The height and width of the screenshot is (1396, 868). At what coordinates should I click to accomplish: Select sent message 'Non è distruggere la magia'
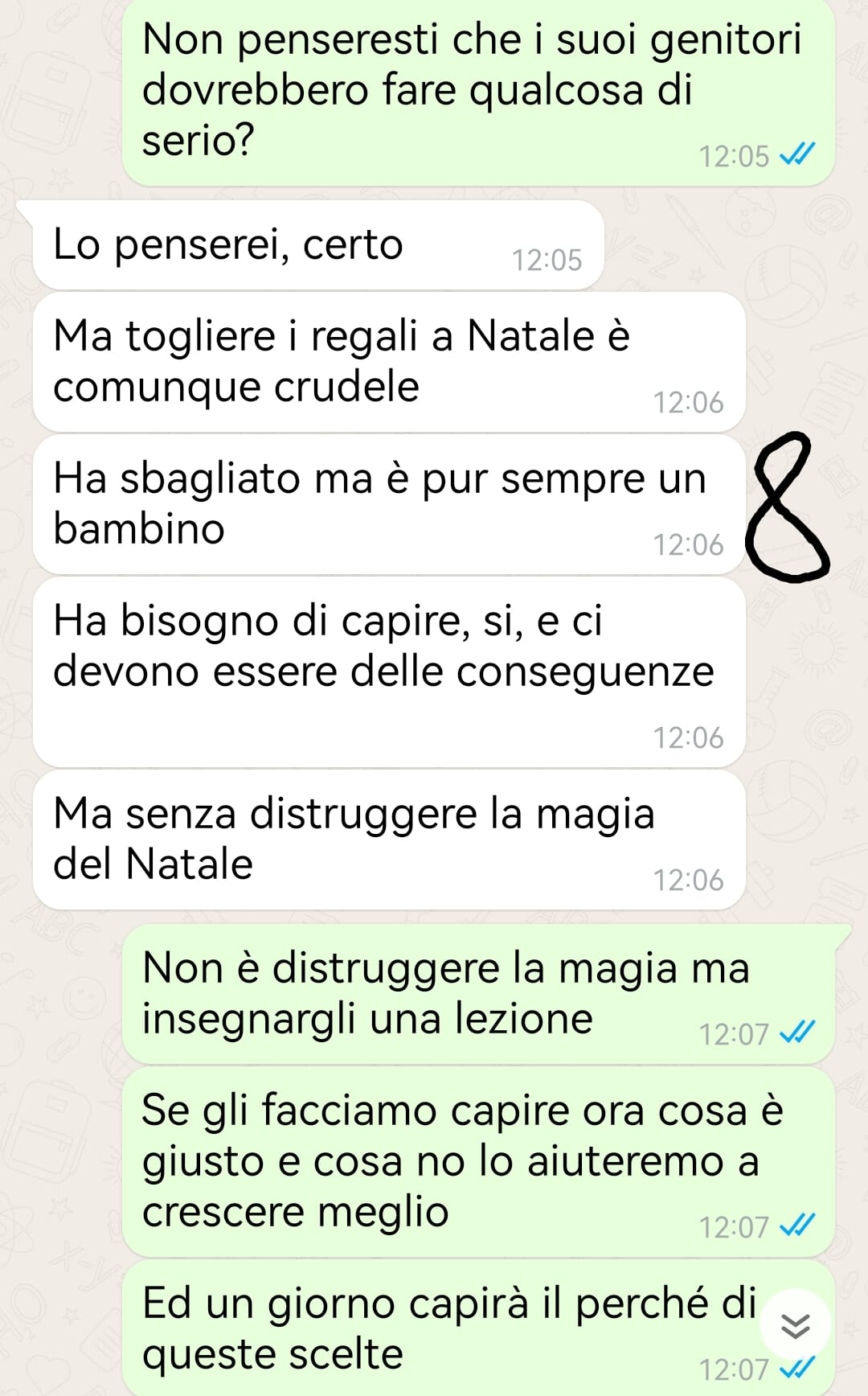478,994
